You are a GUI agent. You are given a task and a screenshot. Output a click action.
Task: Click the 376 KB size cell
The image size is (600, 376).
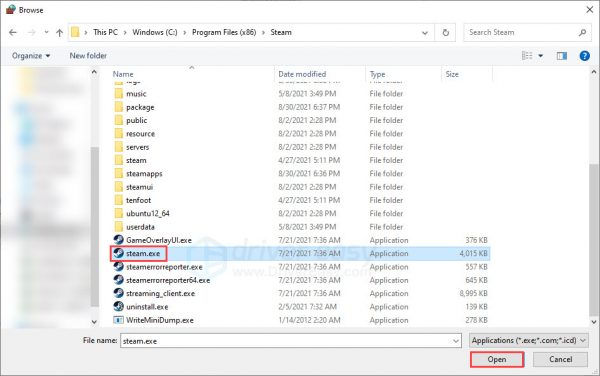point(476,240)
